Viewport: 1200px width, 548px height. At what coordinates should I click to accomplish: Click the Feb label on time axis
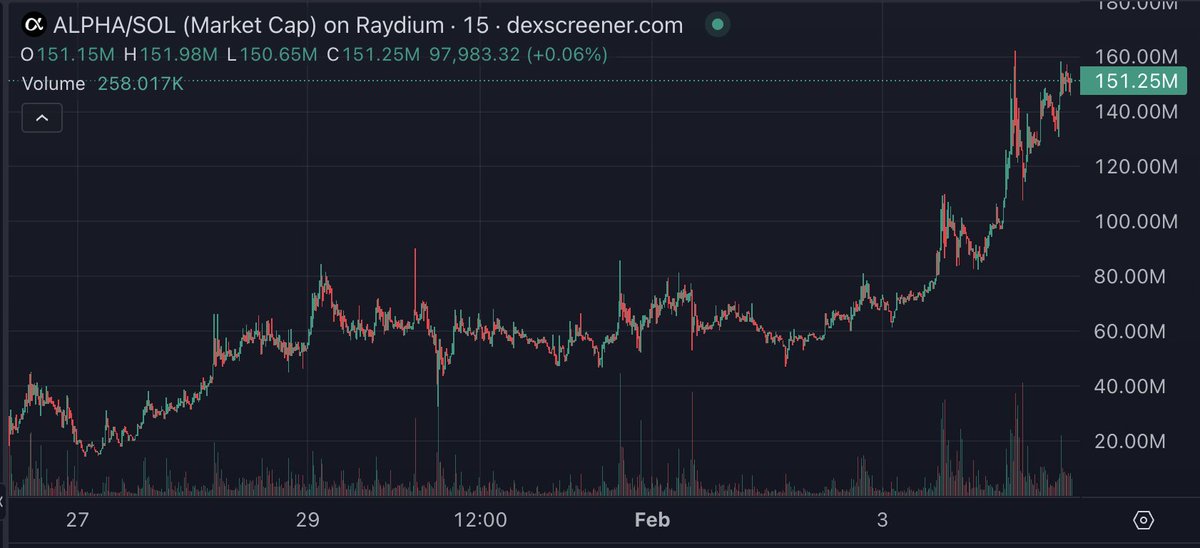pos(652,520)
